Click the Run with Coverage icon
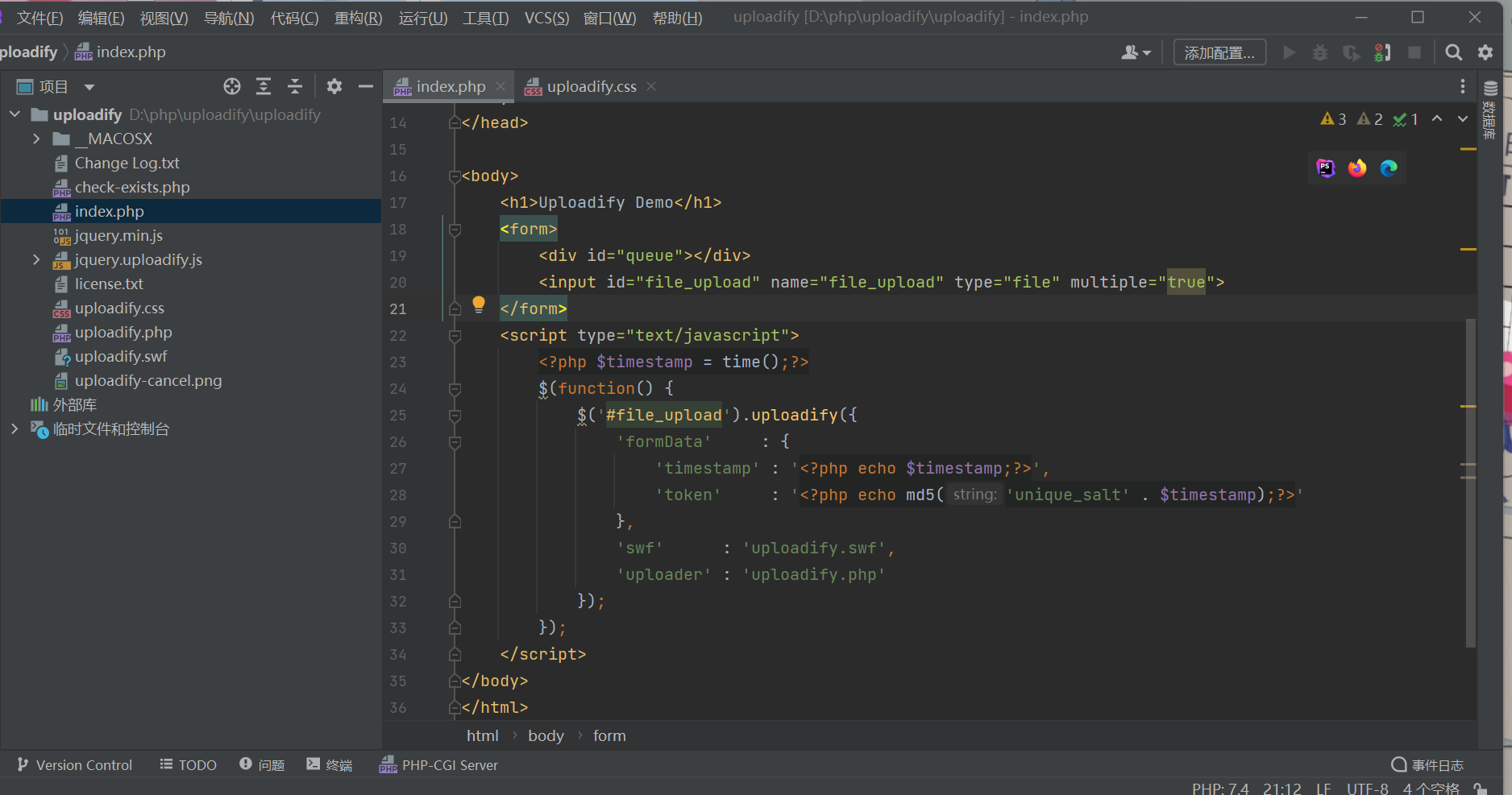The image size is (1512, 795). 1352,52
